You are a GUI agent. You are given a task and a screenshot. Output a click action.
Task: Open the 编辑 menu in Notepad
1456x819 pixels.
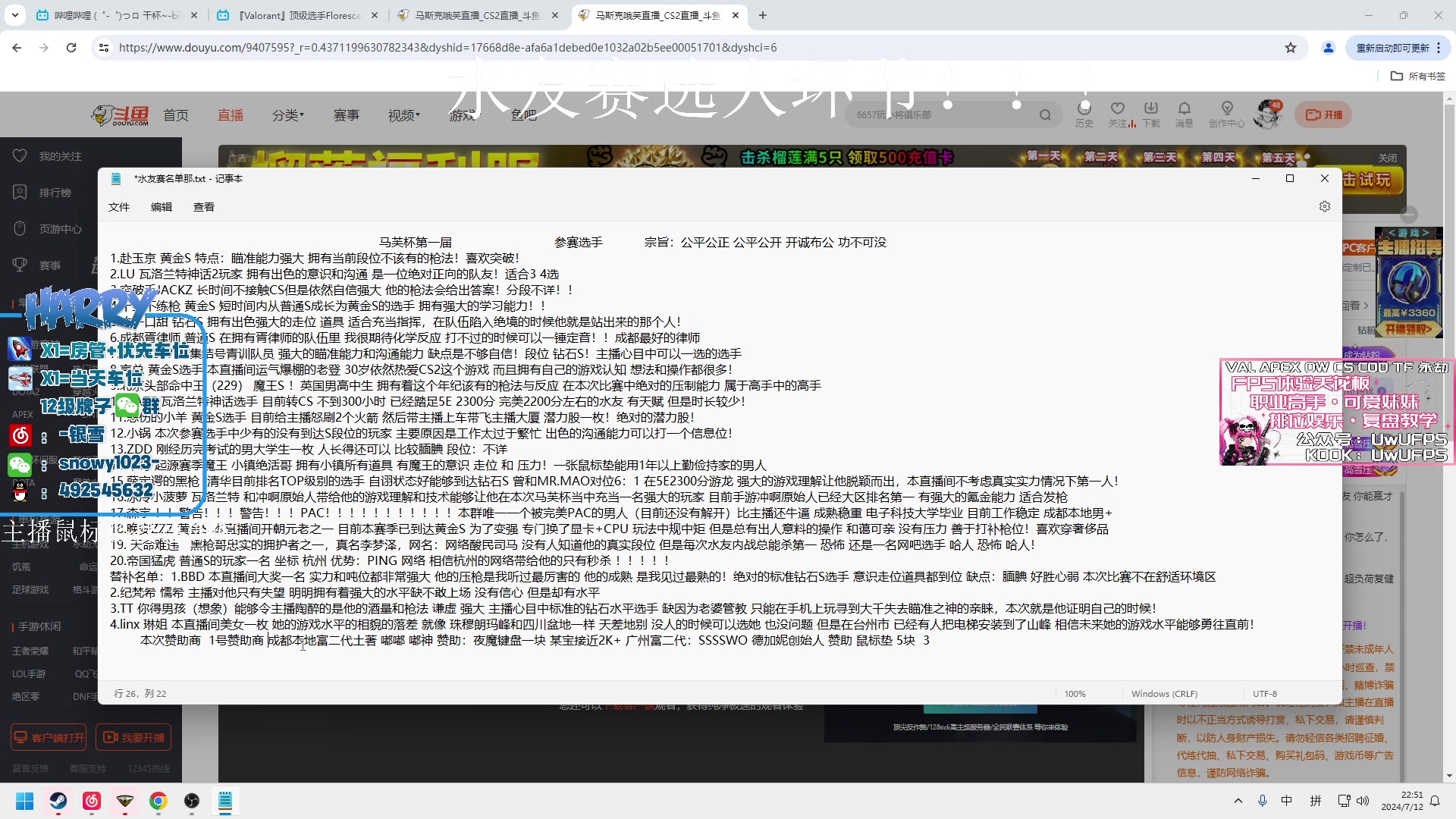click(x=162, y=207)
